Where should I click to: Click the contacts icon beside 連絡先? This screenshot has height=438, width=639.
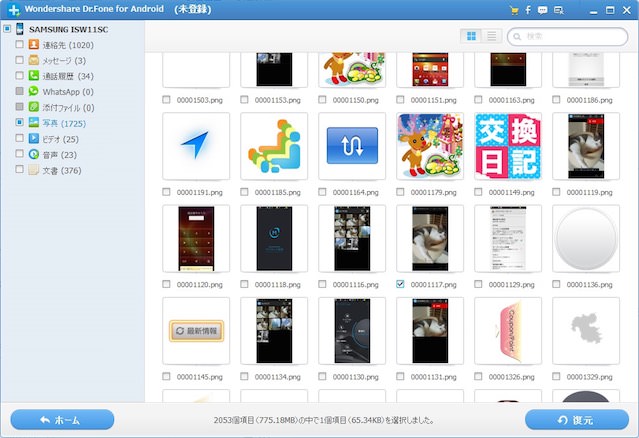point(34,44)
